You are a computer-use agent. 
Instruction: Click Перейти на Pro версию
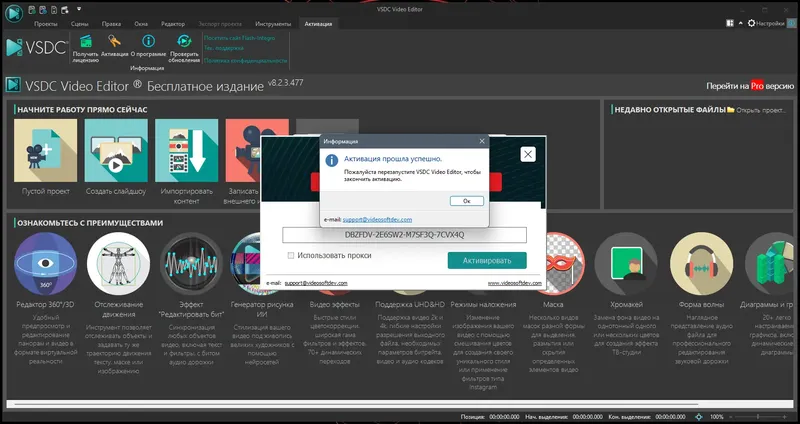750,86
